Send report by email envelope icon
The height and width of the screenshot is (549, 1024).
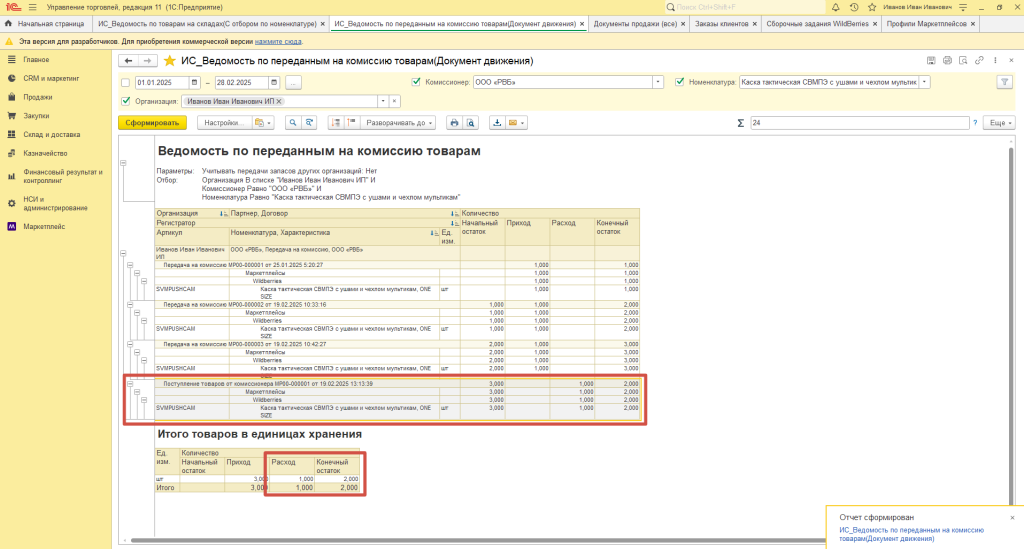[x=513, y=123]
